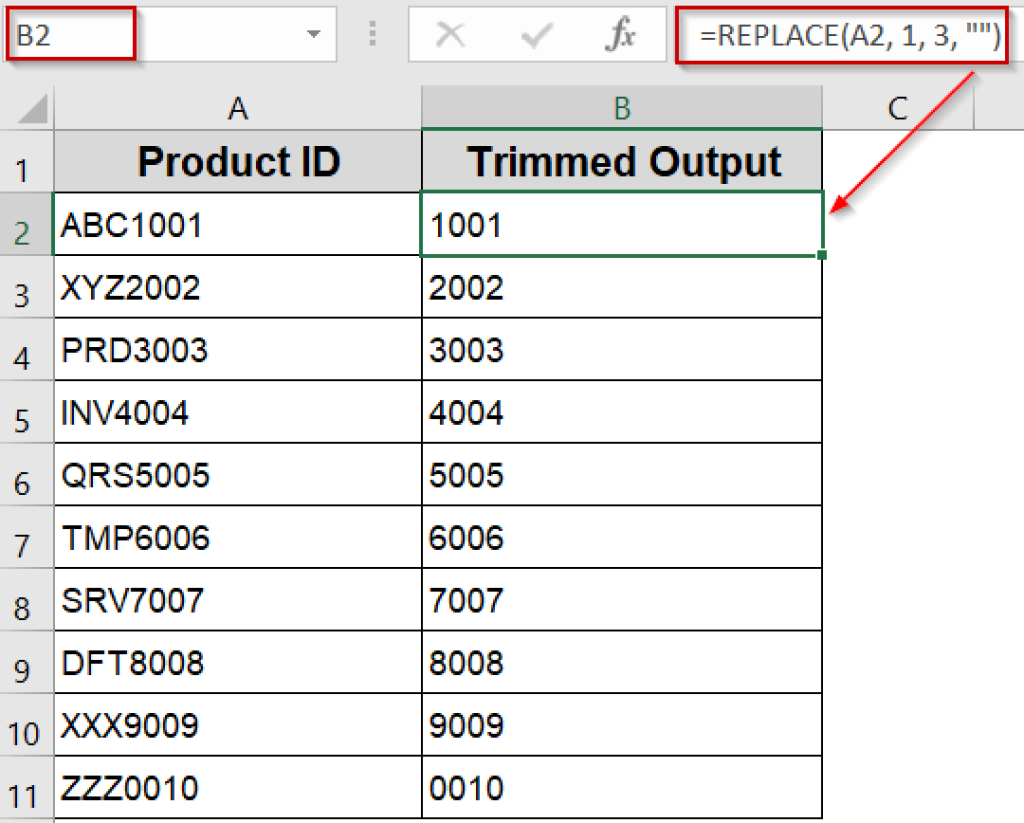Click the fill handle on cell B2
The height and width of the screenshot is (823, 1024).
click(x=820, y=254)
